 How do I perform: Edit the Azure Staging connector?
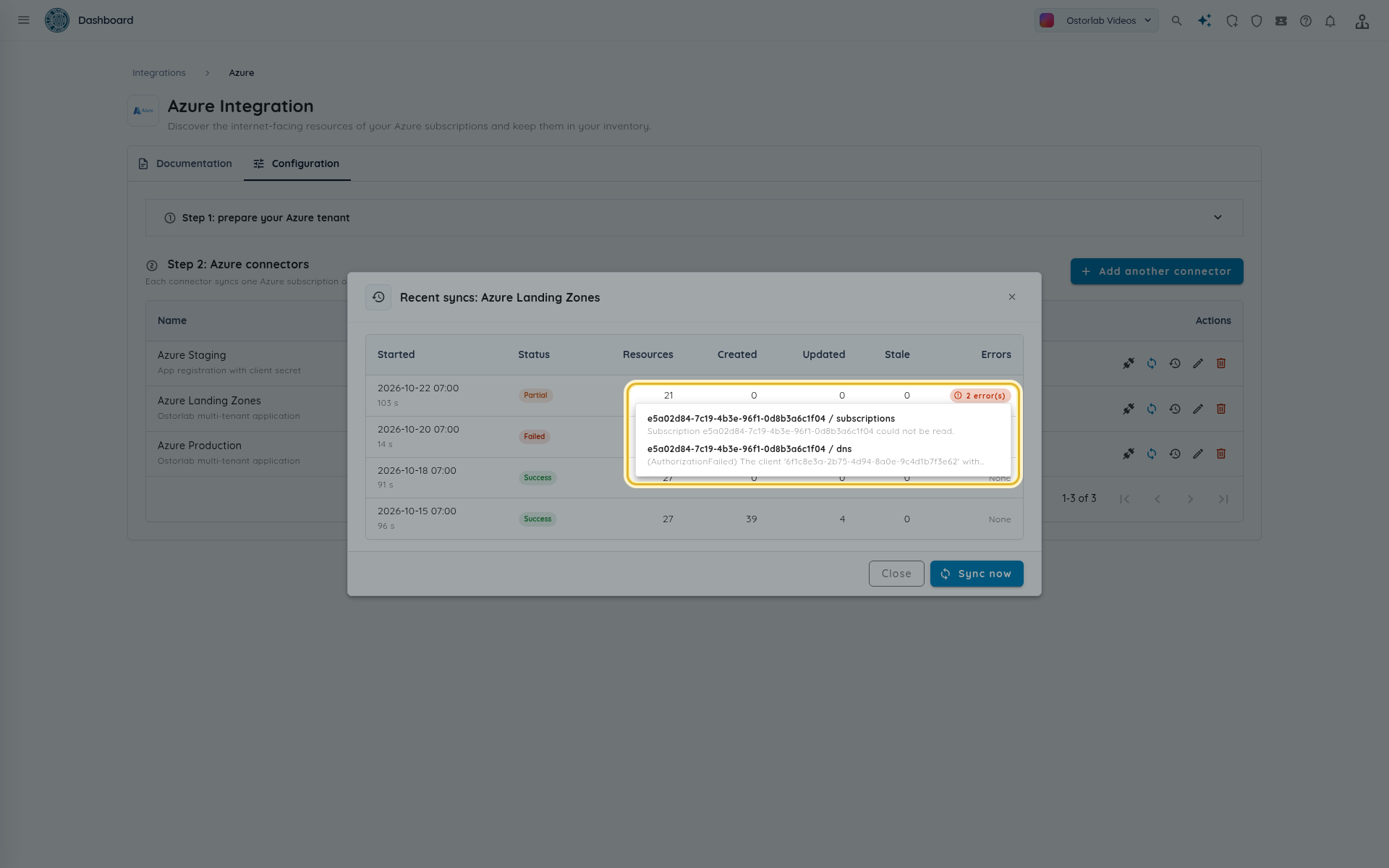click(1198, 363)
